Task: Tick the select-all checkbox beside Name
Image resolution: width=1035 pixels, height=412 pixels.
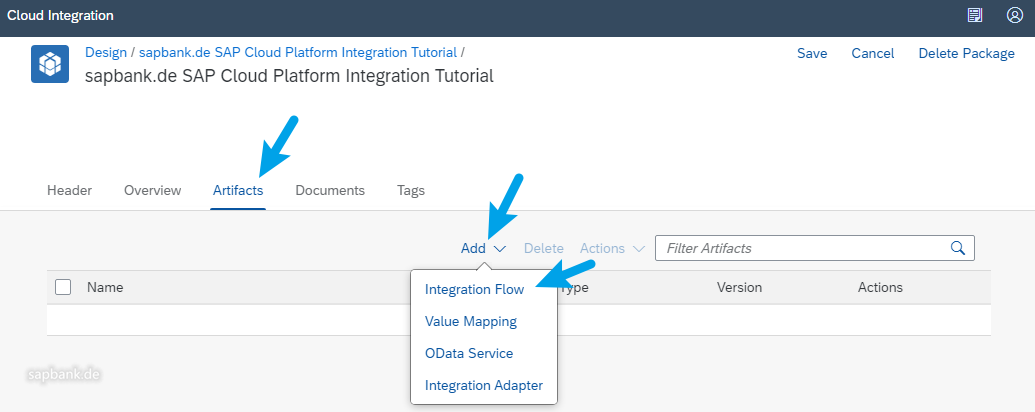Action: coord(63,287)
